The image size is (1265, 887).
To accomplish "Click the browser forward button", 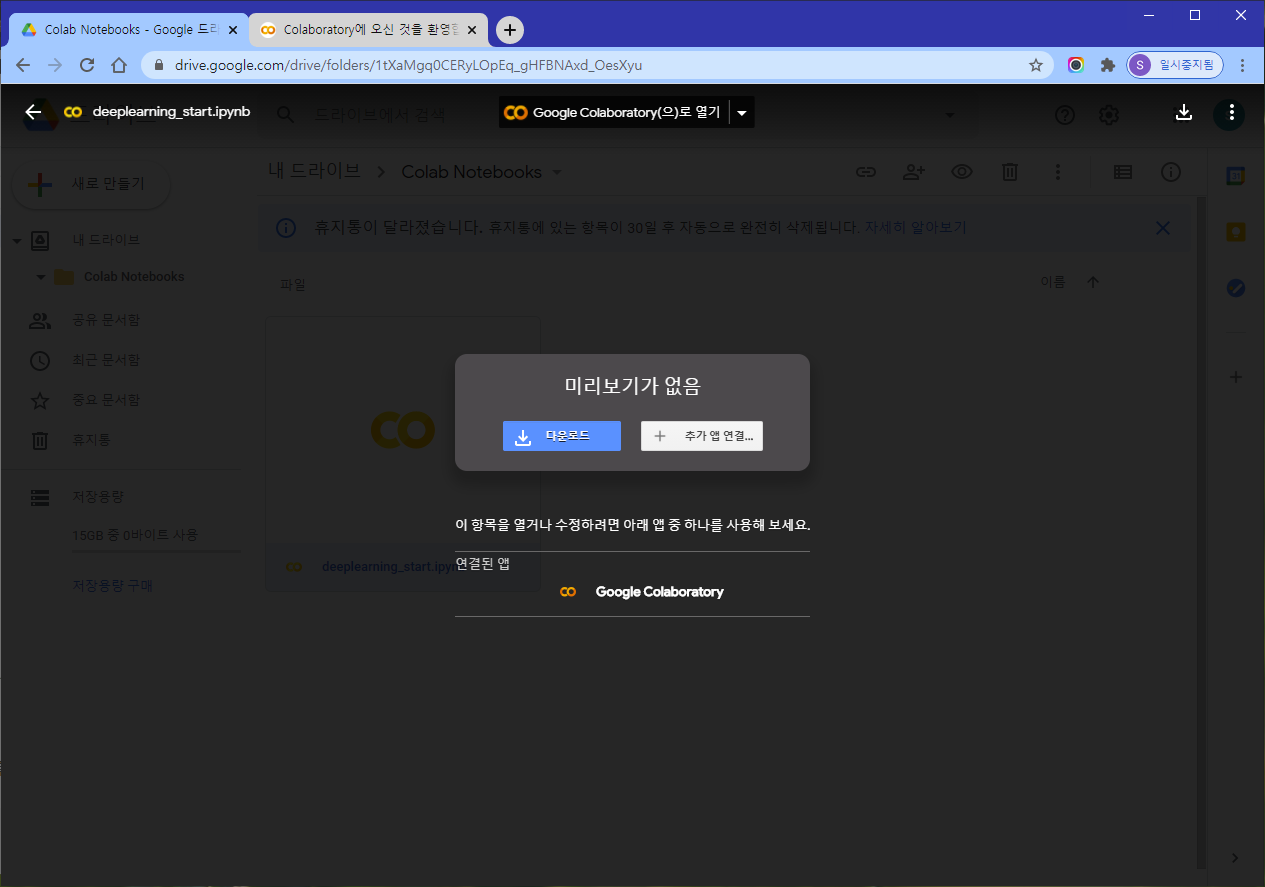I will (x=55, y=65).
